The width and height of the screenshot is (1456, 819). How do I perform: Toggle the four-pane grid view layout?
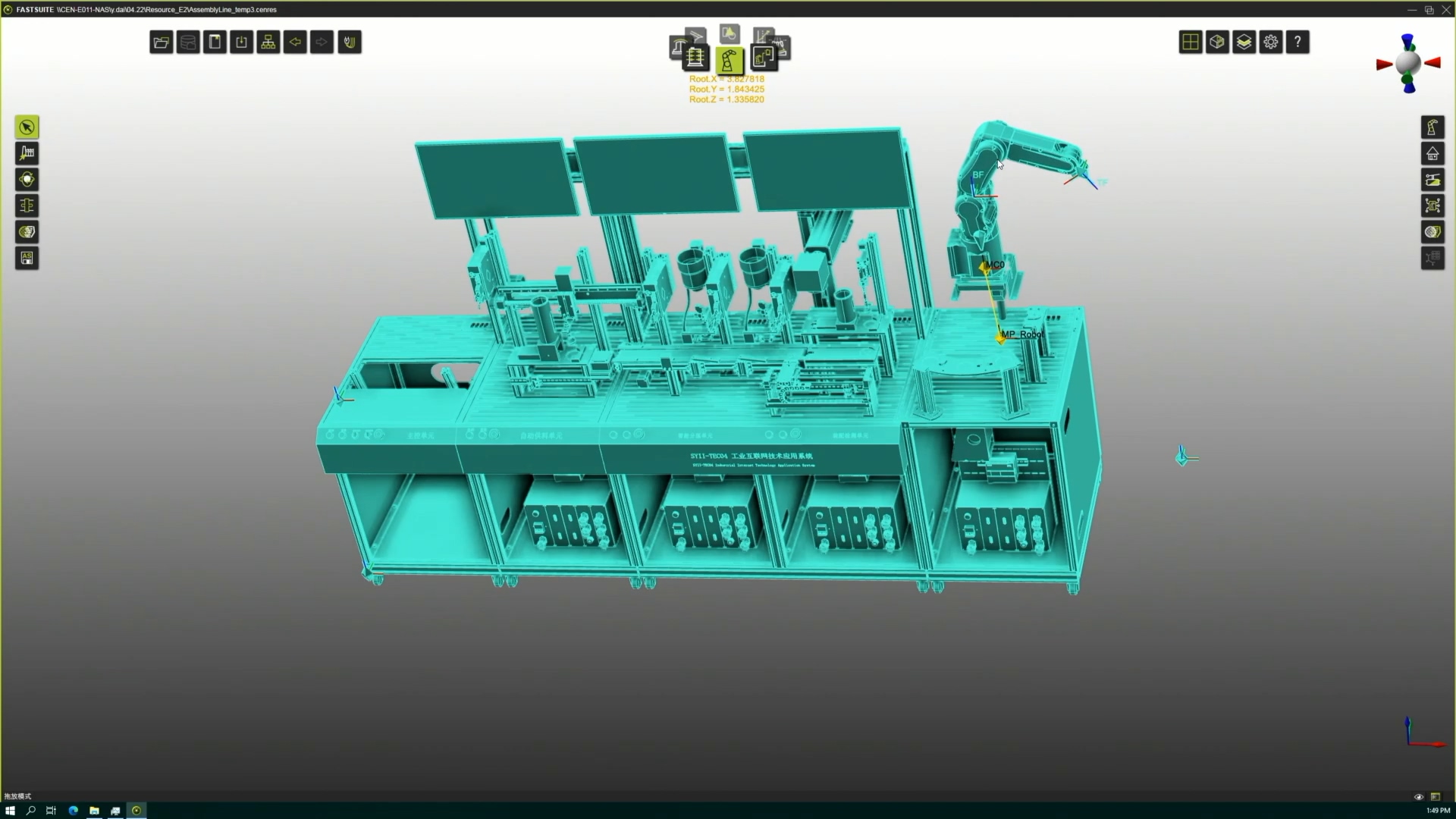(x=1191, y=42)
